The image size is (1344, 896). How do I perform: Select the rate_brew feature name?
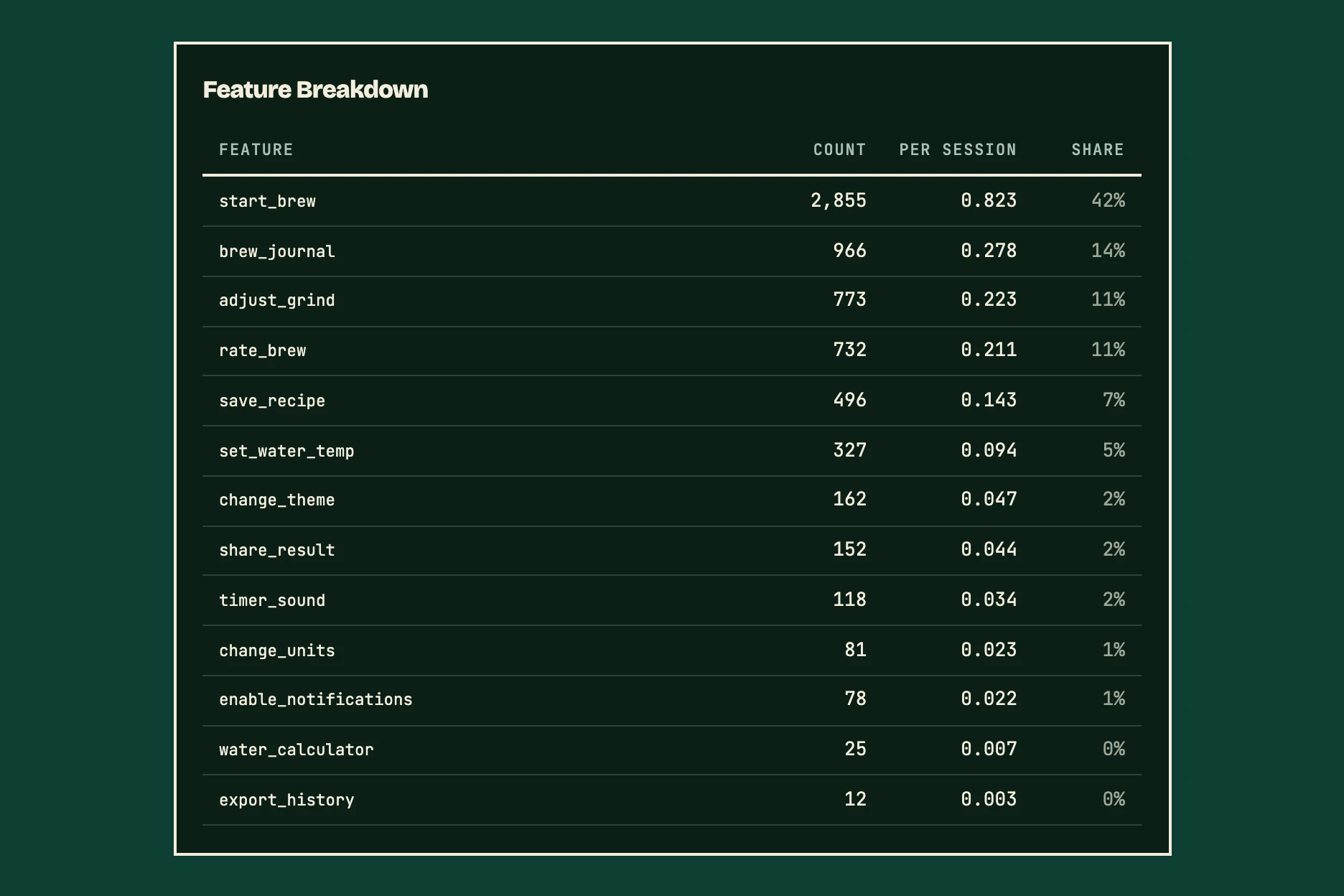click(262, 350)
